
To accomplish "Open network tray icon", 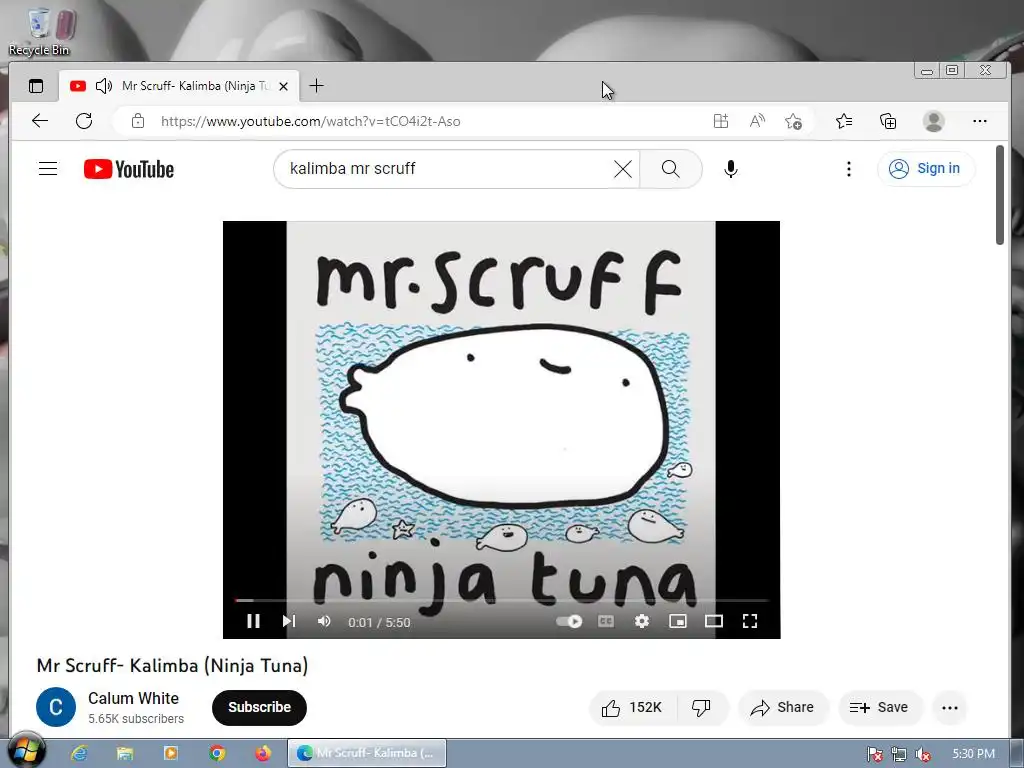I will coord(899,754).
